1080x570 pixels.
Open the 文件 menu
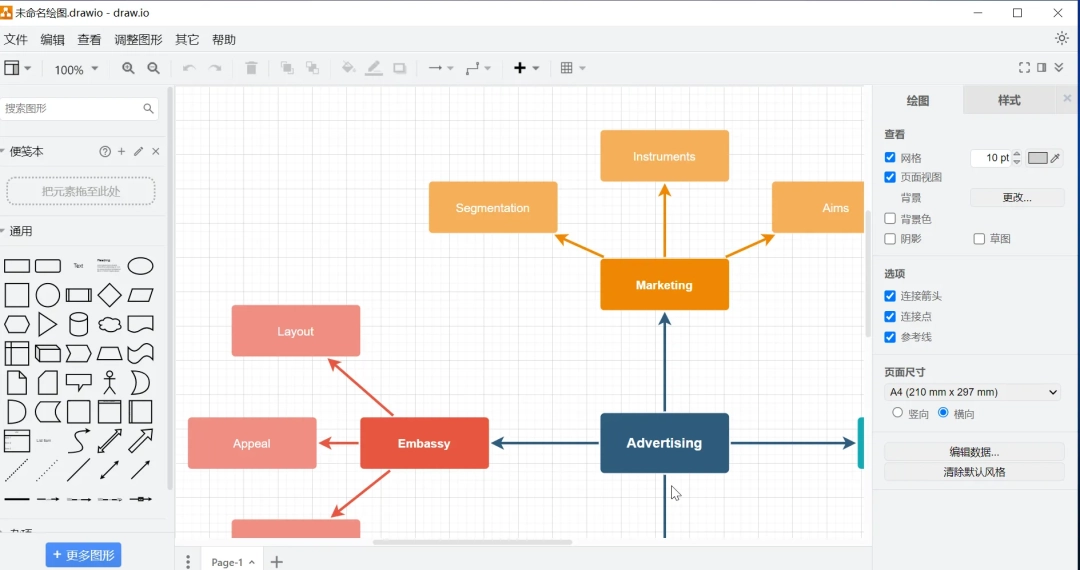16,40
